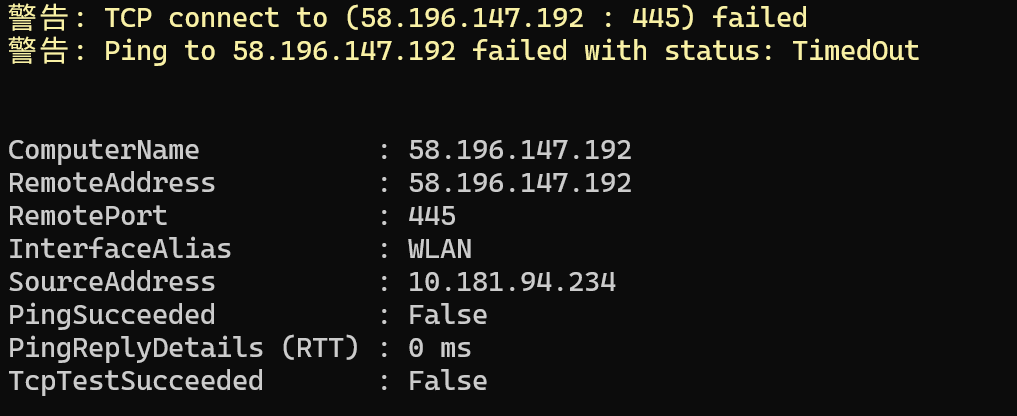Click the RemotePort property label
This screenshot has width=1017, height=416.
tap(88, 216)
